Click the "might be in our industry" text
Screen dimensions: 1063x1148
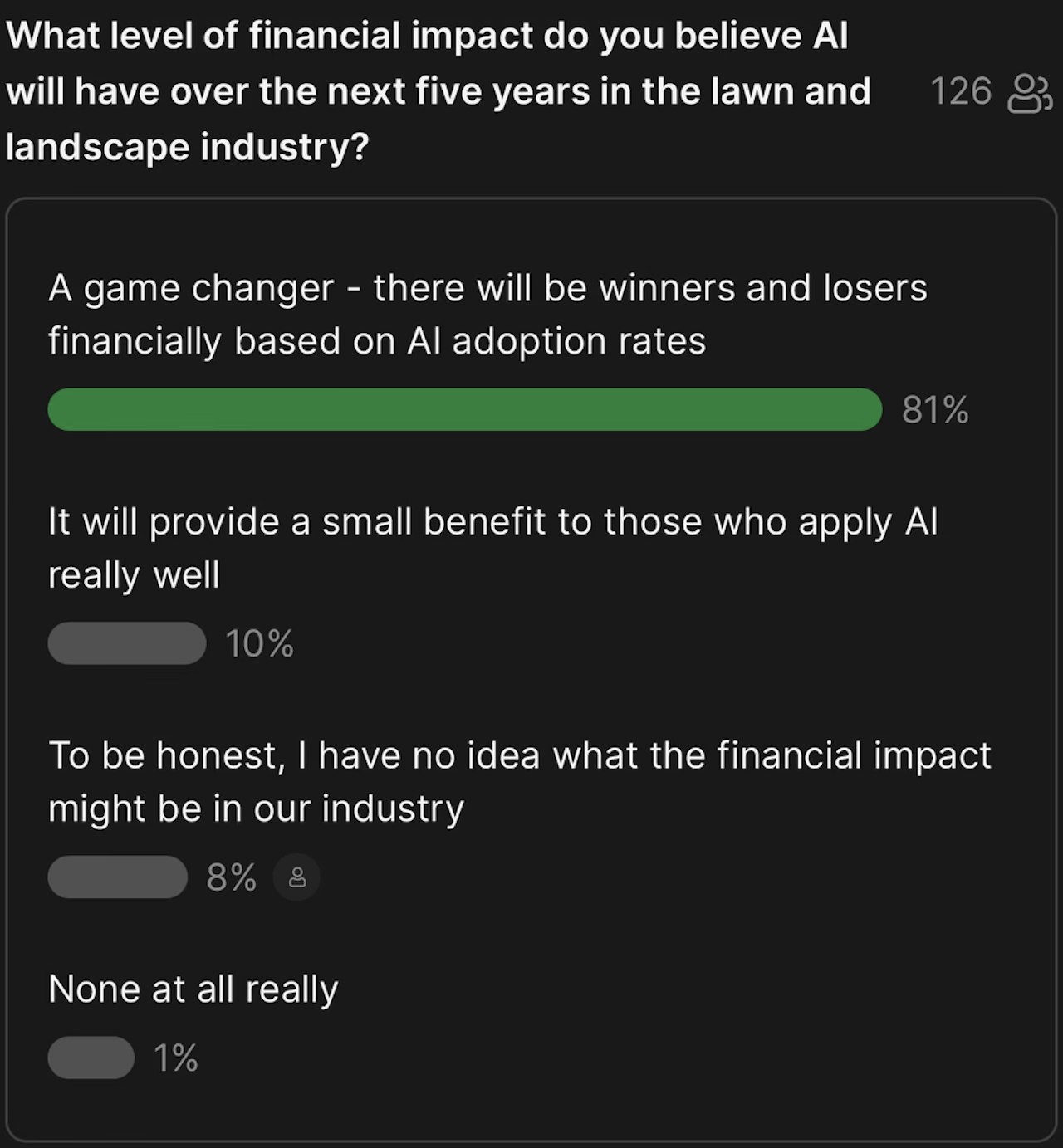pyautogui.click(x=256, y=809)
